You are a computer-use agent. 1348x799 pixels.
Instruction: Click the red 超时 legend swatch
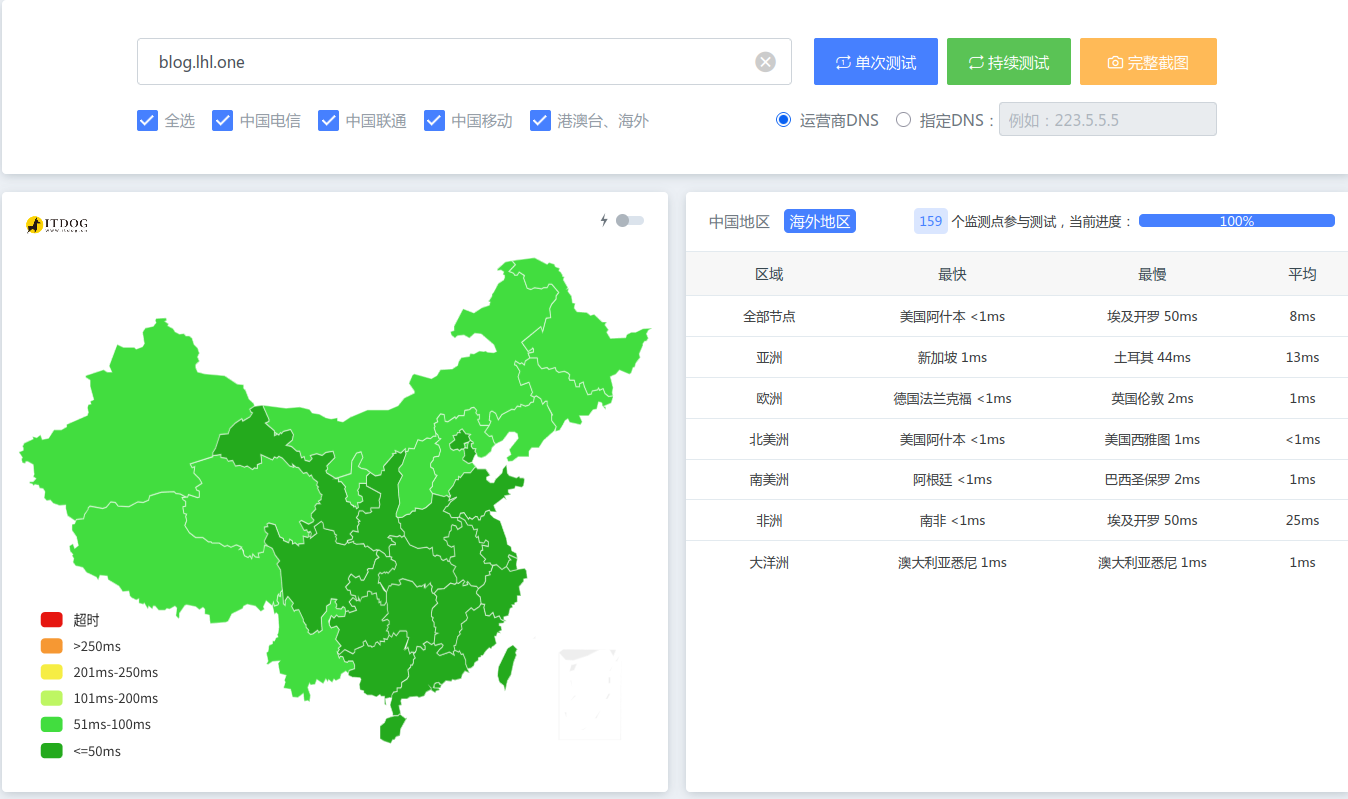pyautogui.click(x=51, y=619)
